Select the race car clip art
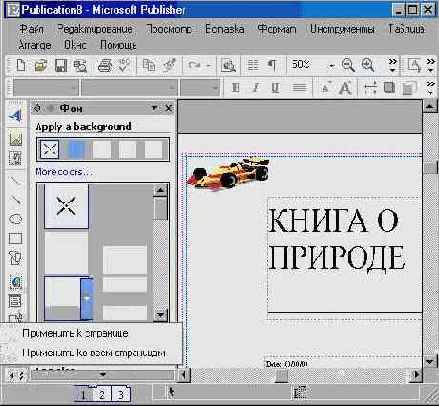 [228, 174]
